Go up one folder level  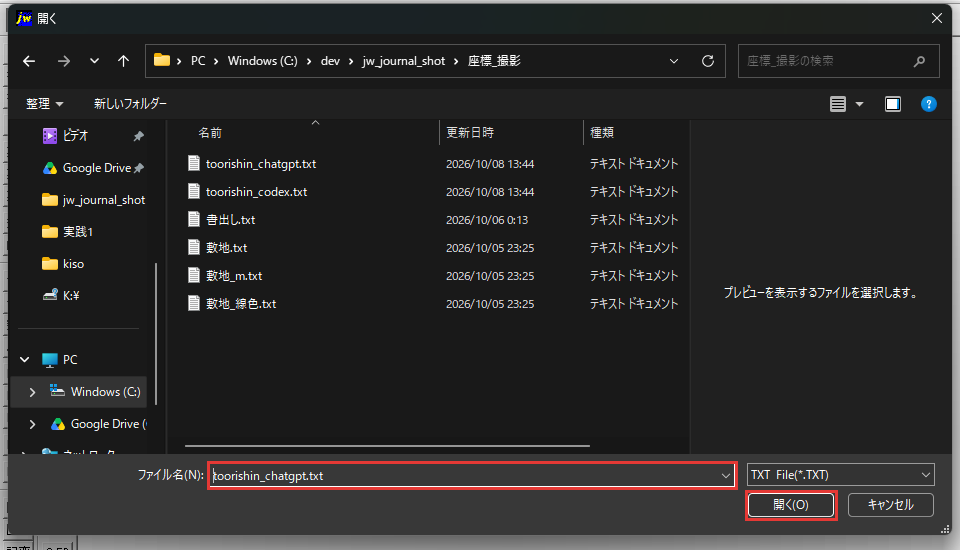pos(124,61)
